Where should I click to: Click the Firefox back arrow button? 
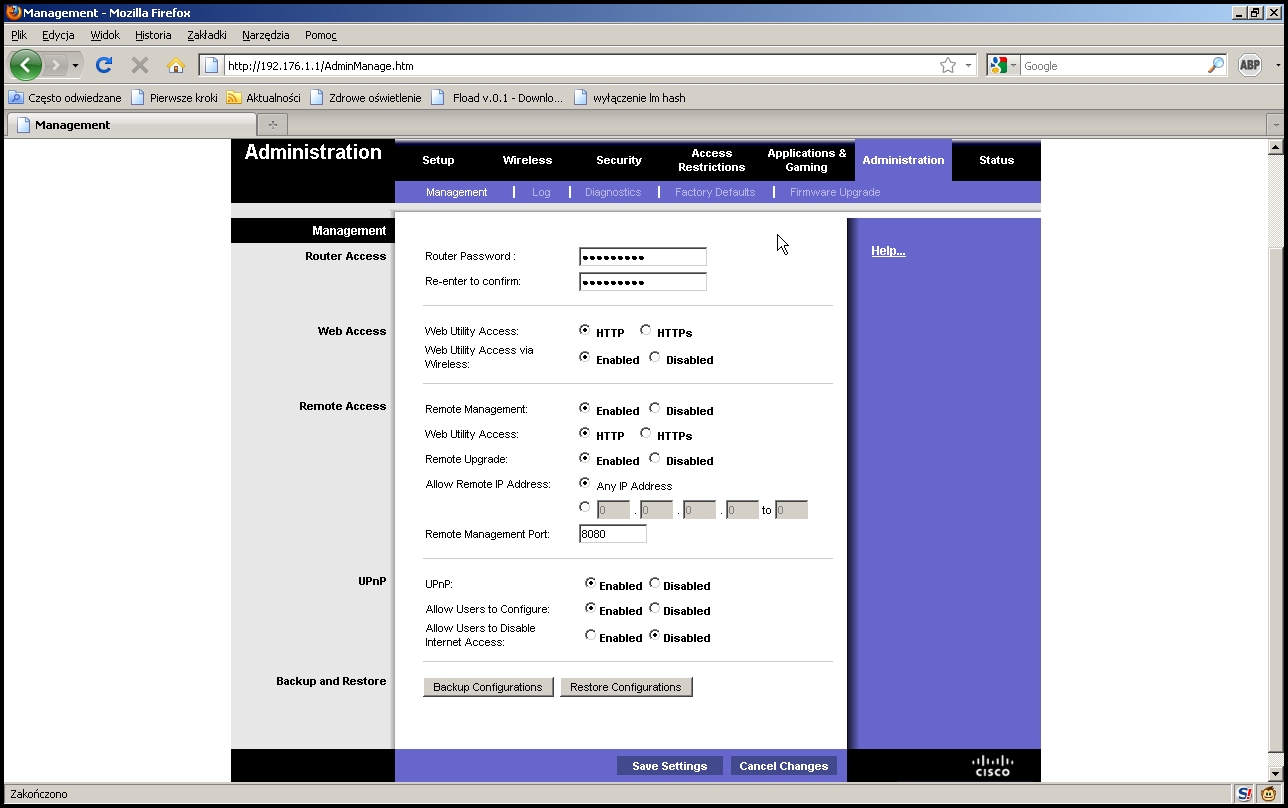coord(26,65)
